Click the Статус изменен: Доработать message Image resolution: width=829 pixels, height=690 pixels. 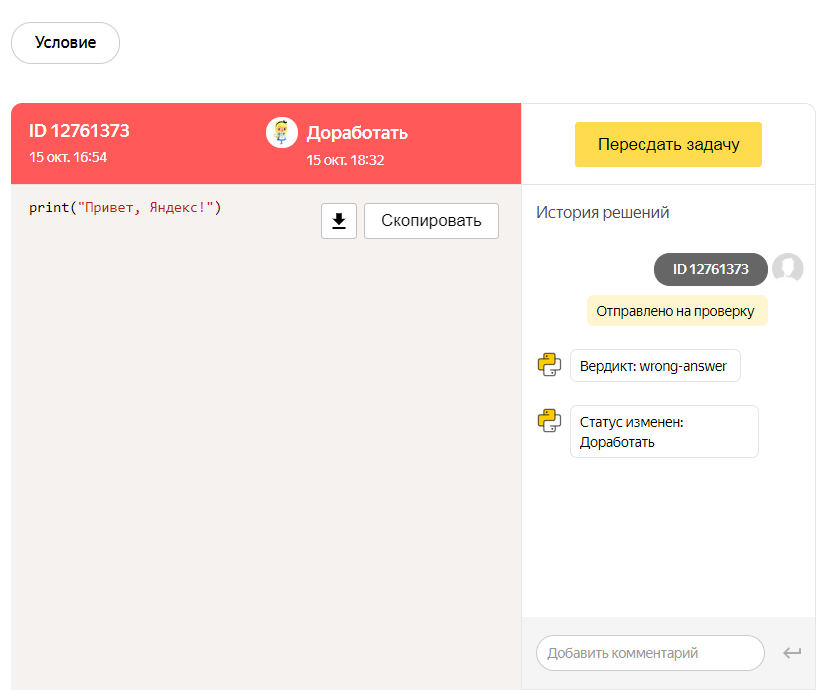[664, 431]
